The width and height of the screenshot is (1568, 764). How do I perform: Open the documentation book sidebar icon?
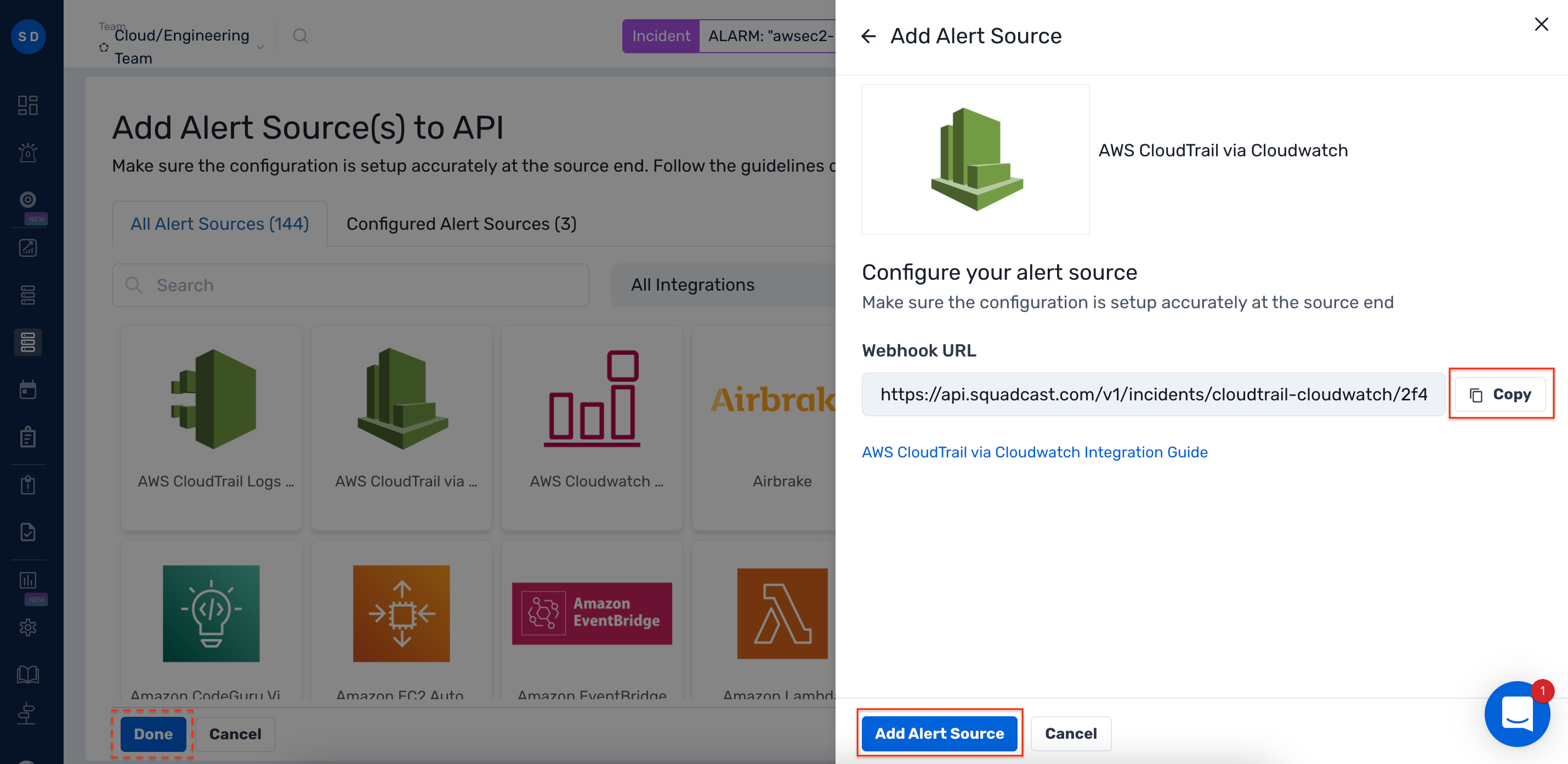(x=28, y=675)
